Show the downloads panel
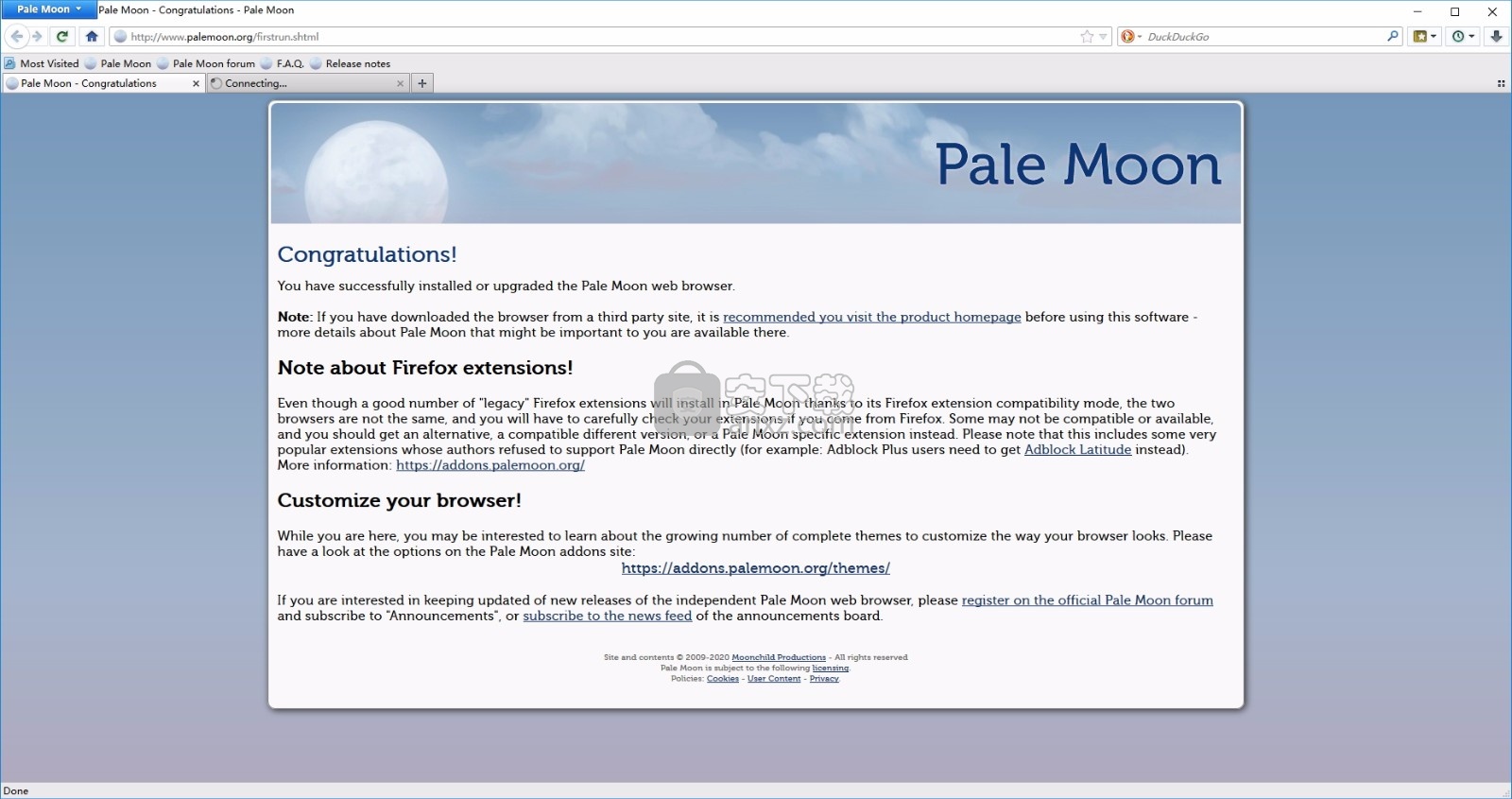Screen dimensions: 1512x799 click(x=1496, y=37)
